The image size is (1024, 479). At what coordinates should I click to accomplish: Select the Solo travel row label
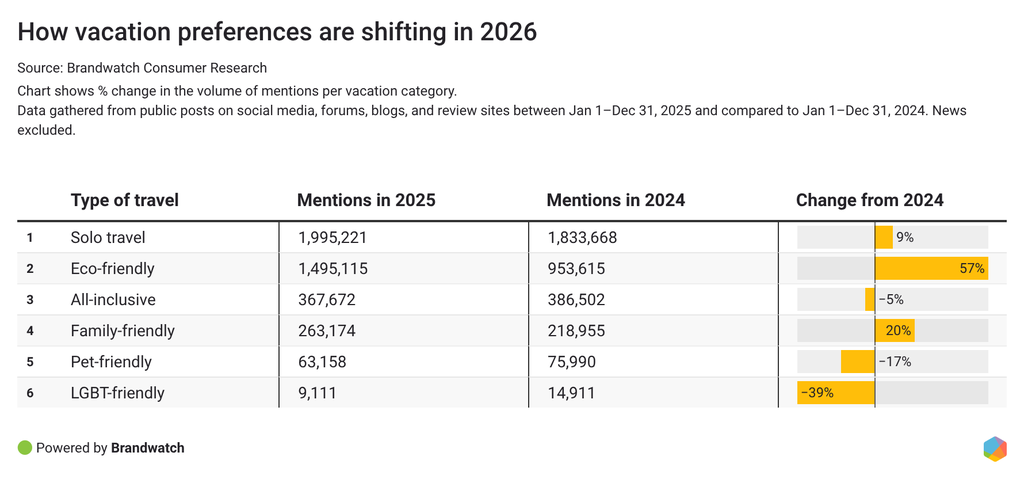[108, 237]
